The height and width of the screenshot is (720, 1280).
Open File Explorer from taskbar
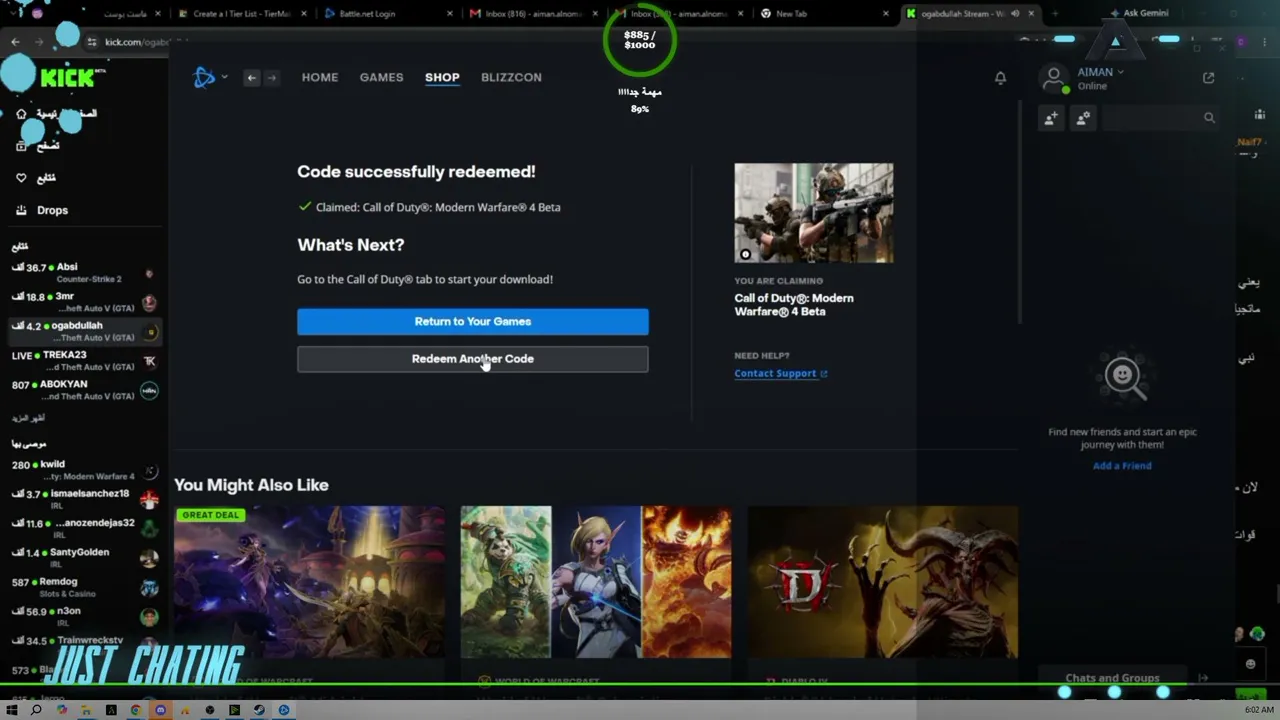point(86,710)
